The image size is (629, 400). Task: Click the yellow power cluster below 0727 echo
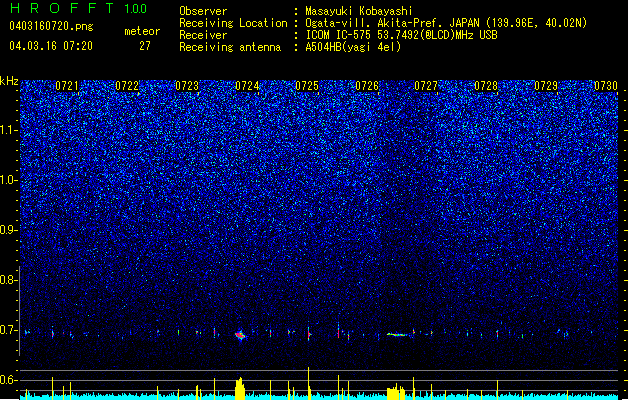click(396, 392)
